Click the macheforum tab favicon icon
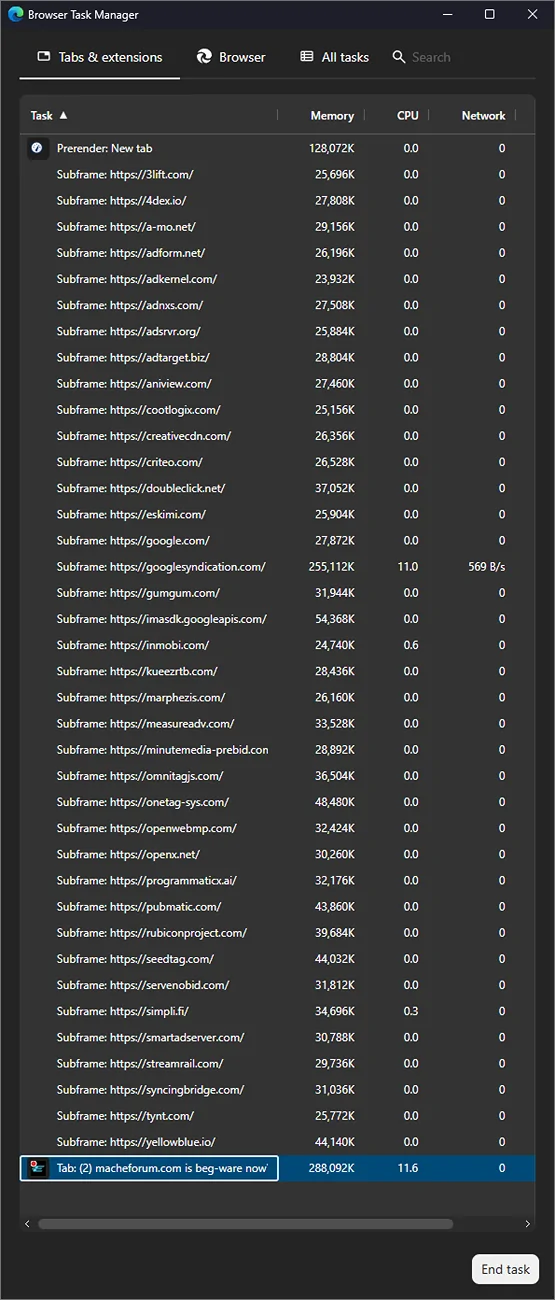The height and width of the screenshot is (1300, 555). point(38,1168)
